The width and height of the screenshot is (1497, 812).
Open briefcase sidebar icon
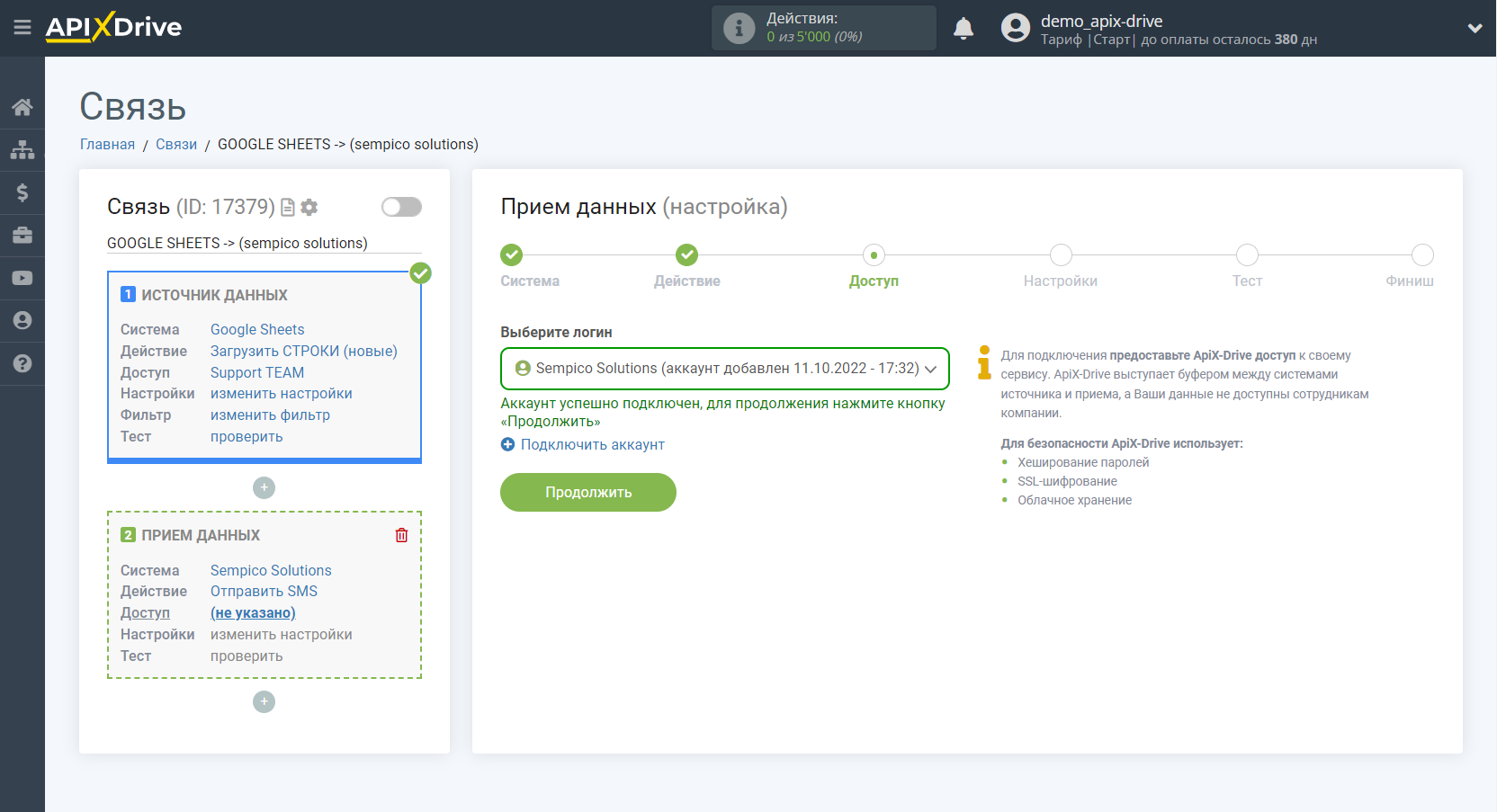pos(22,235)
